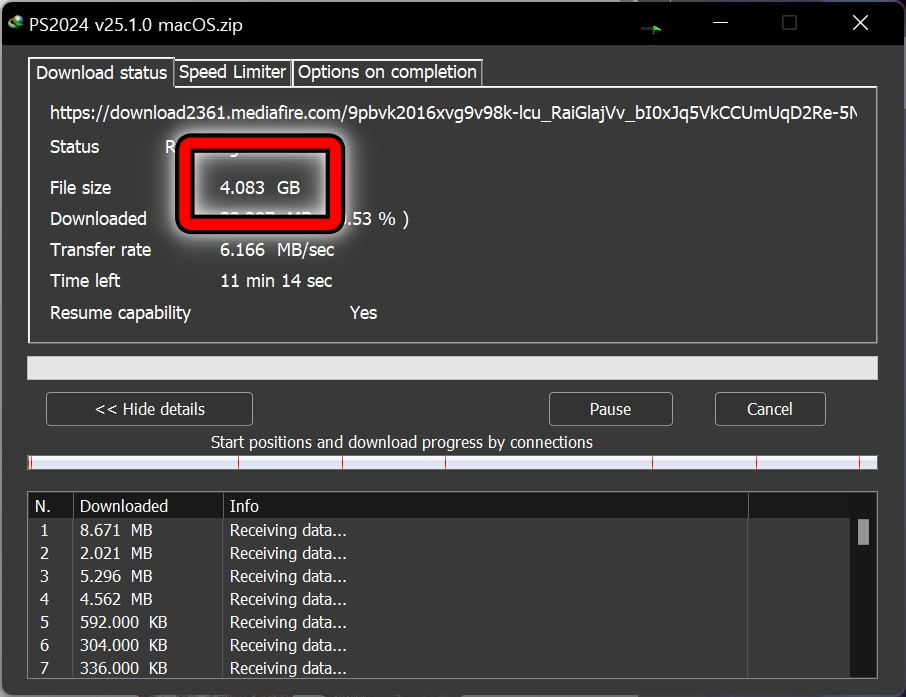Image resolution: width=906 pixels, height=697 pixels.
Task: Select connection row with 2.021 MB
Action: click(439, 553)
